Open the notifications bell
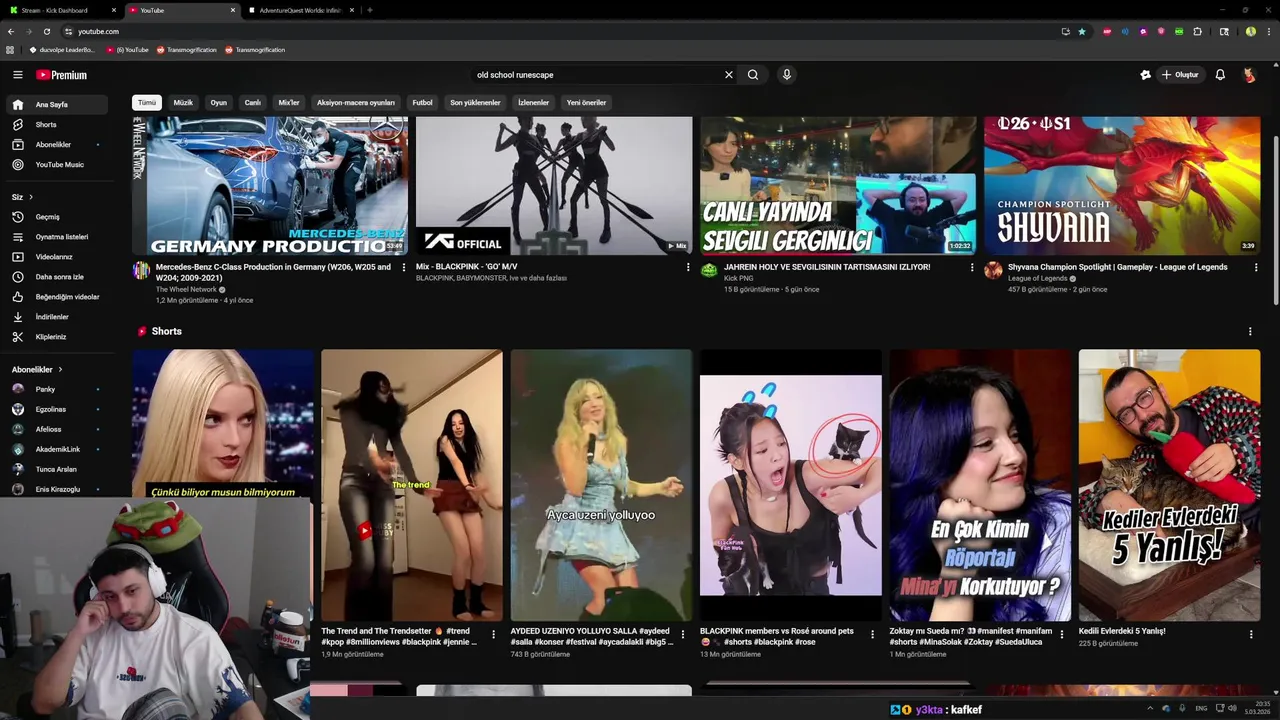The image size is (1280, 720). tap(1220, 75)
